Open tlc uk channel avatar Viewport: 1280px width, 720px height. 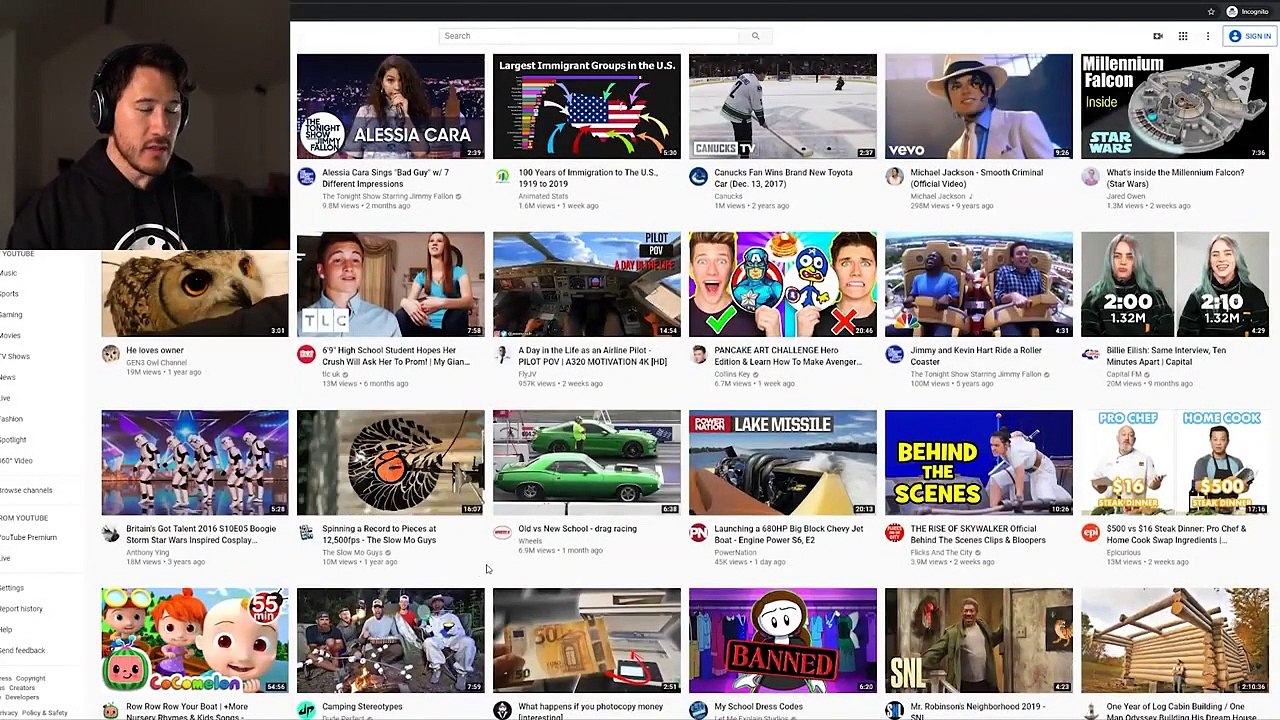click(306, 355)
